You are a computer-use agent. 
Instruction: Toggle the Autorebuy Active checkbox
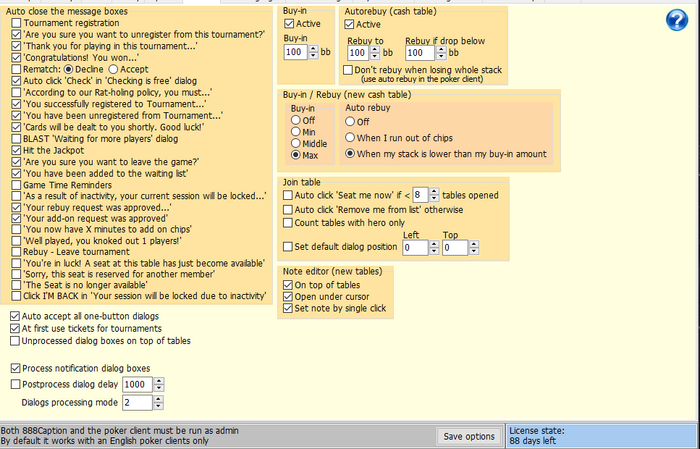pos(349,24)
